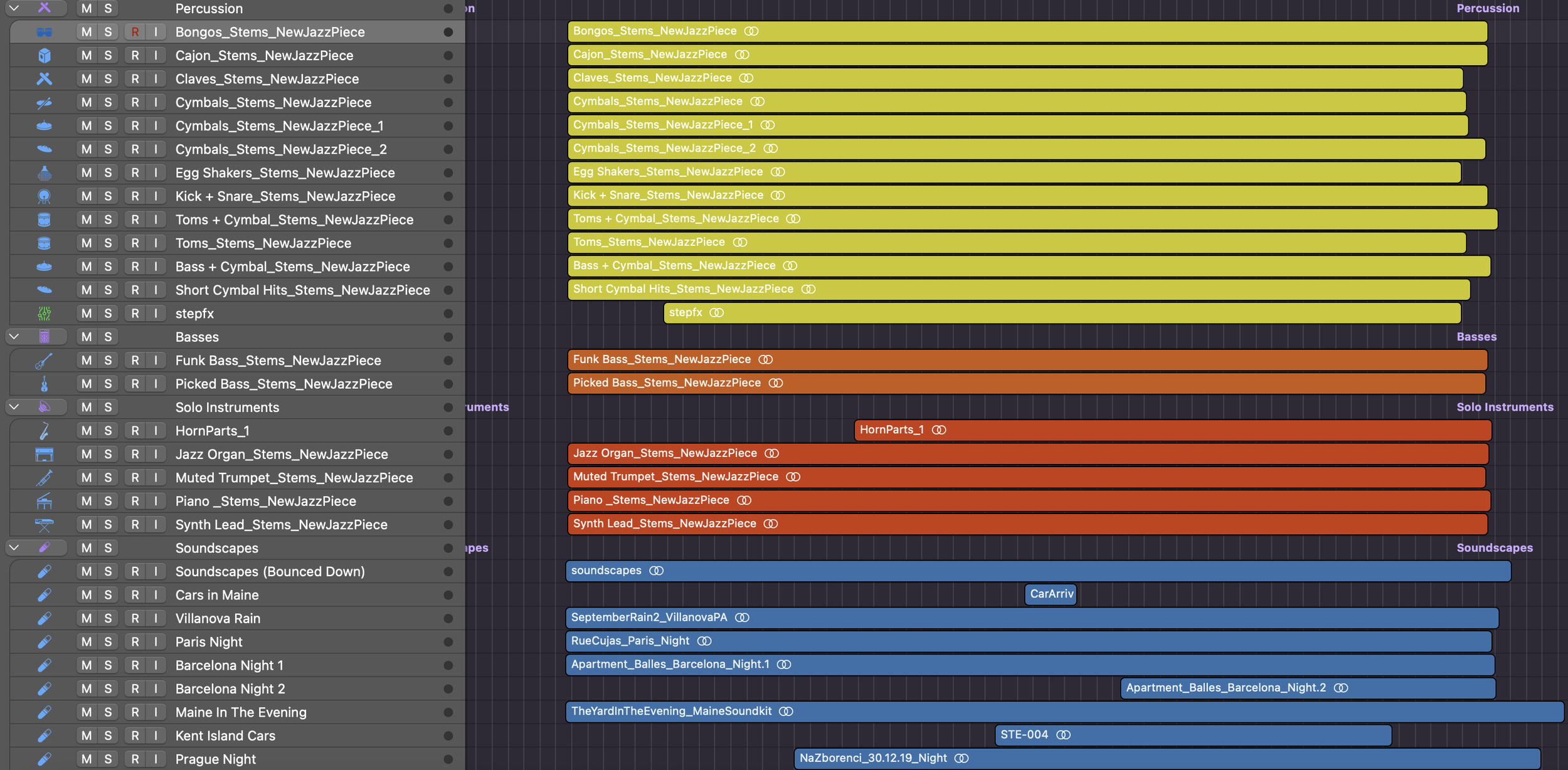The height and width of the screenshot is (770, 1568).
Task: Collapse the Percussion track stack
Action: [14, 8]
